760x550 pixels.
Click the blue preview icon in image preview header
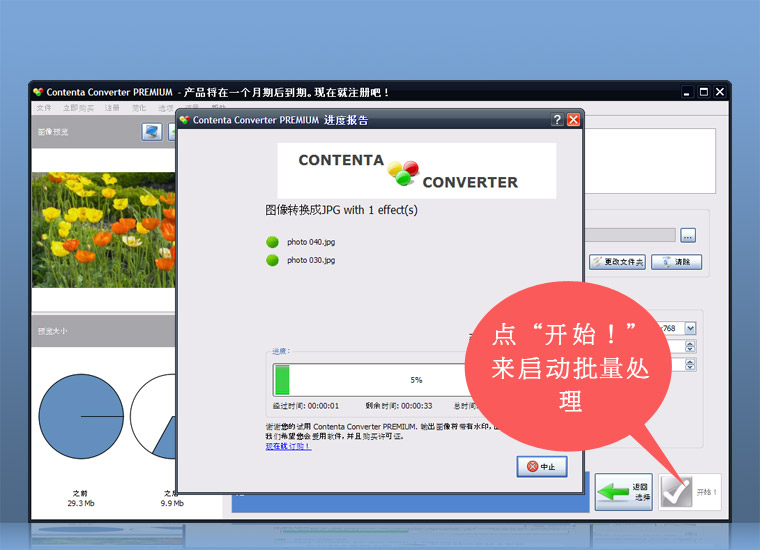coord(152,132)
